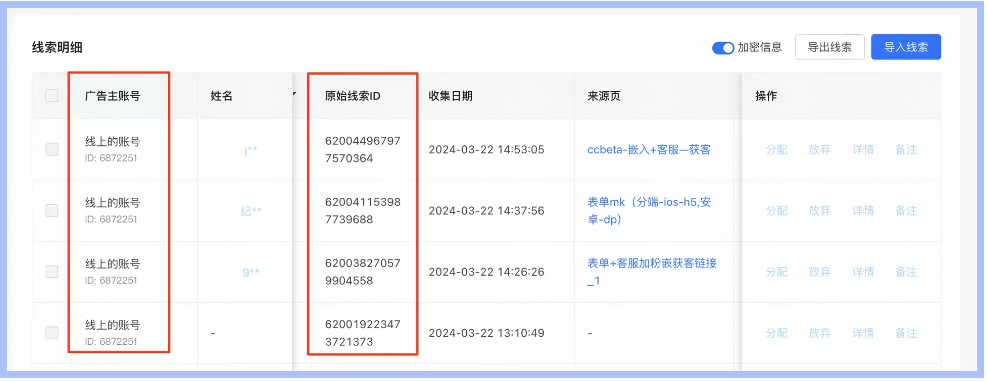
Task: Check the select-all header checkbox
Action: pos(52,96)
